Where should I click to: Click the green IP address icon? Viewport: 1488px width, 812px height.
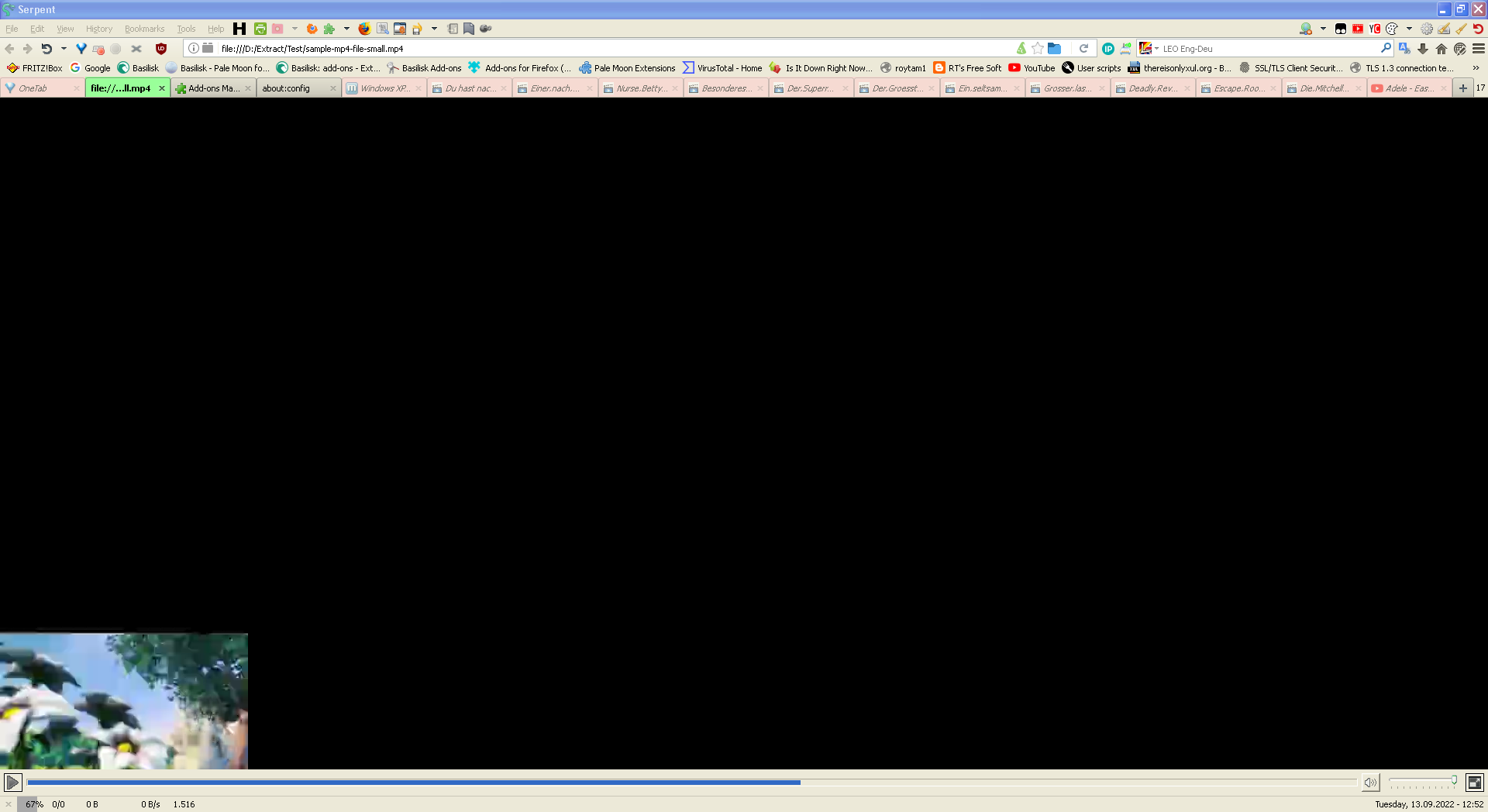click(x=1108, y=48)
